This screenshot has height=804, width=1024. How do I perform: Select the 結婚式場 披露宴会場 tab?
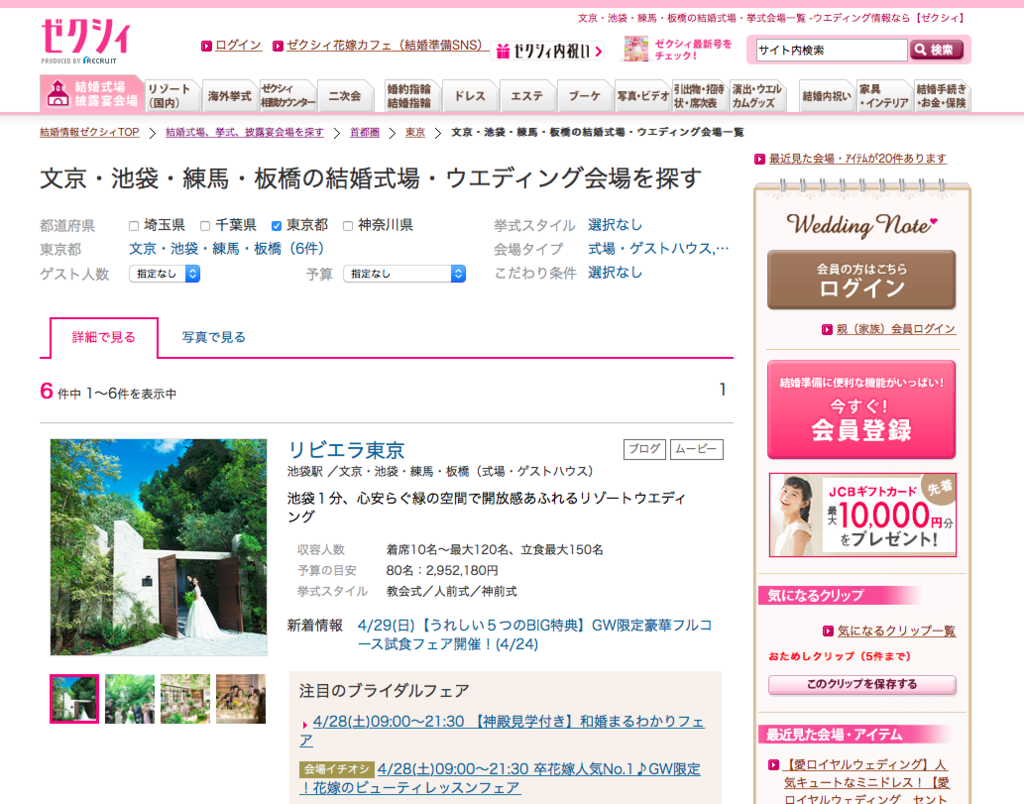[91, 94]
